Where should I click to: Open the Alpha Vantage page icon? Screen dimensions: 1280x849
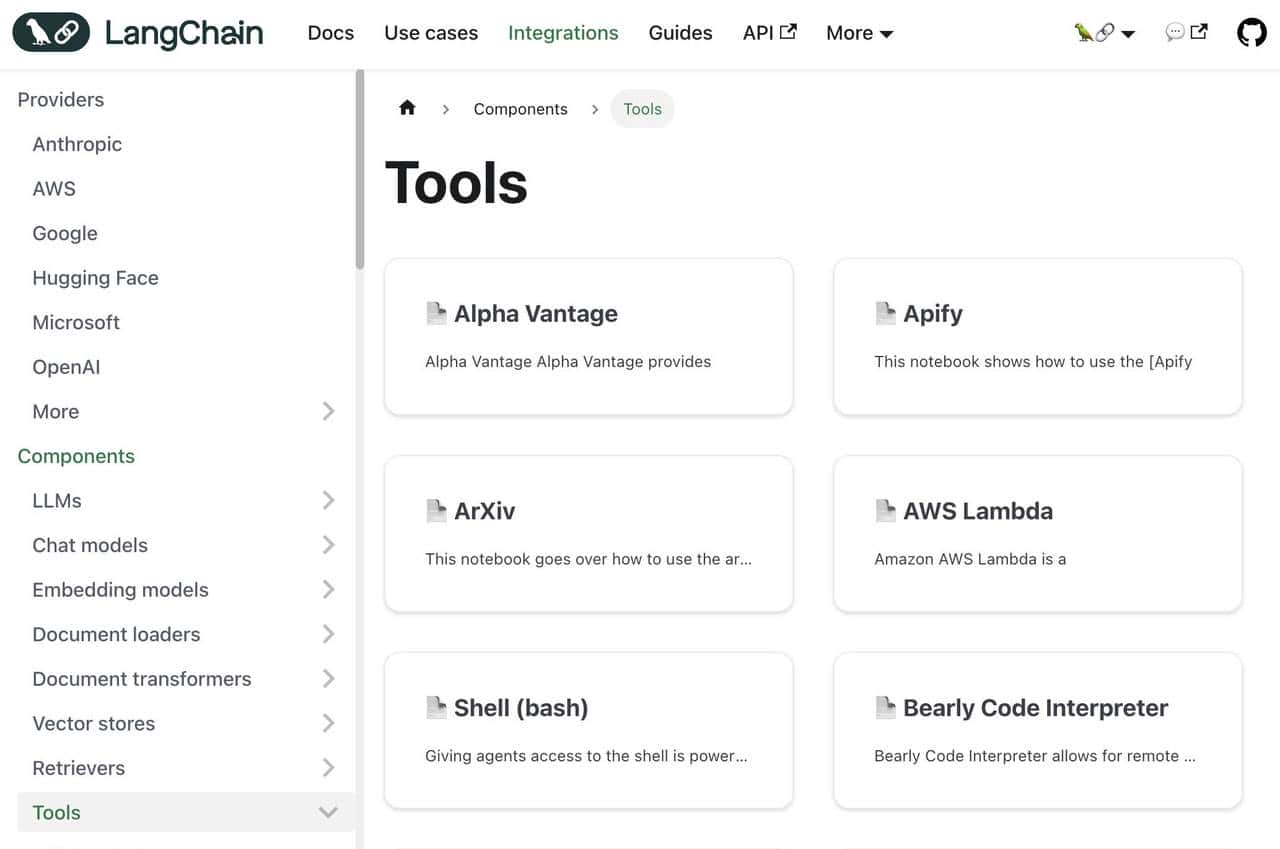[436, 312]
